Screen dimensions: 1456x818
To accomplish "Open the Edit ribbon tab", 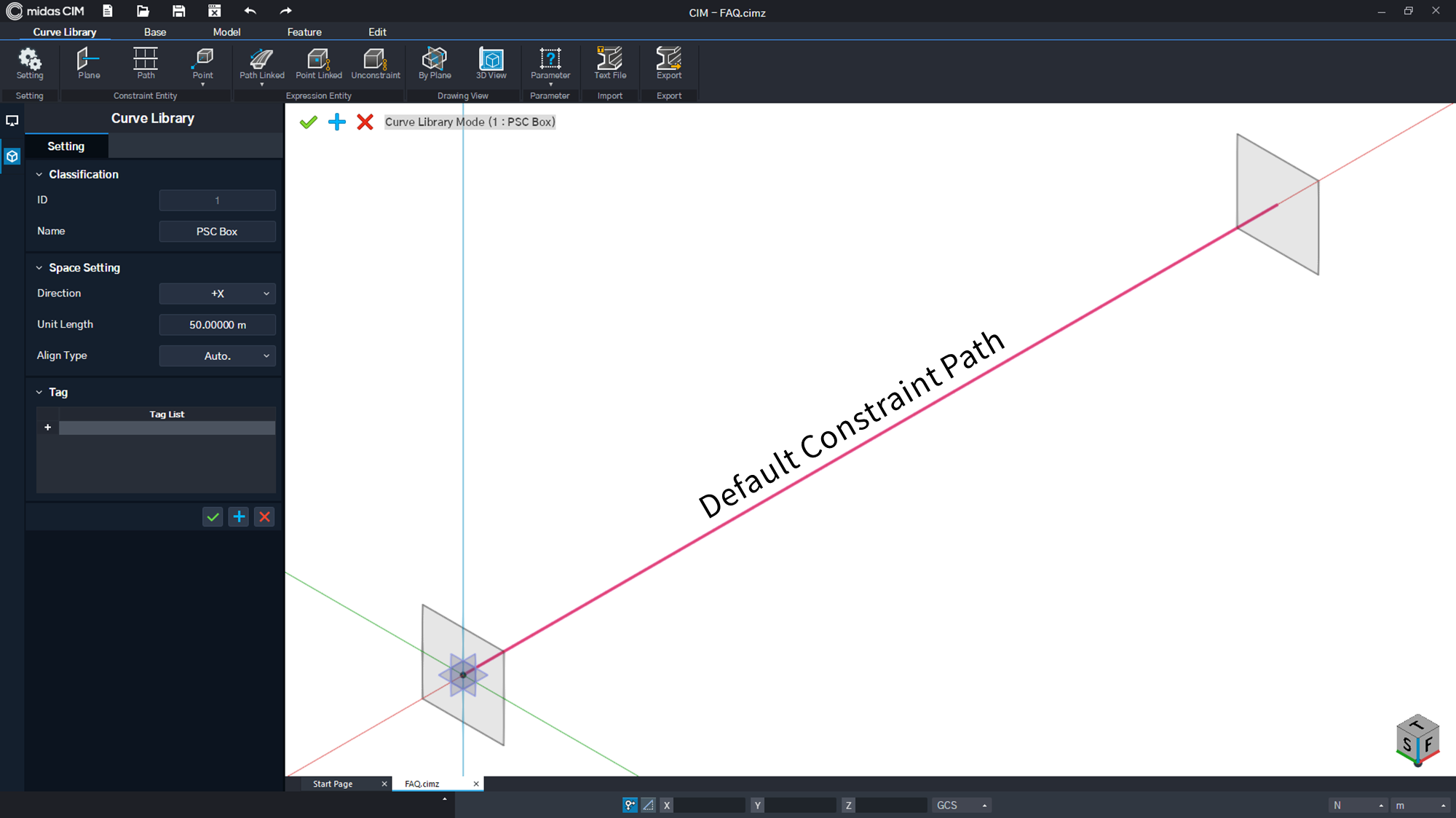I will [x=377, y=32].
